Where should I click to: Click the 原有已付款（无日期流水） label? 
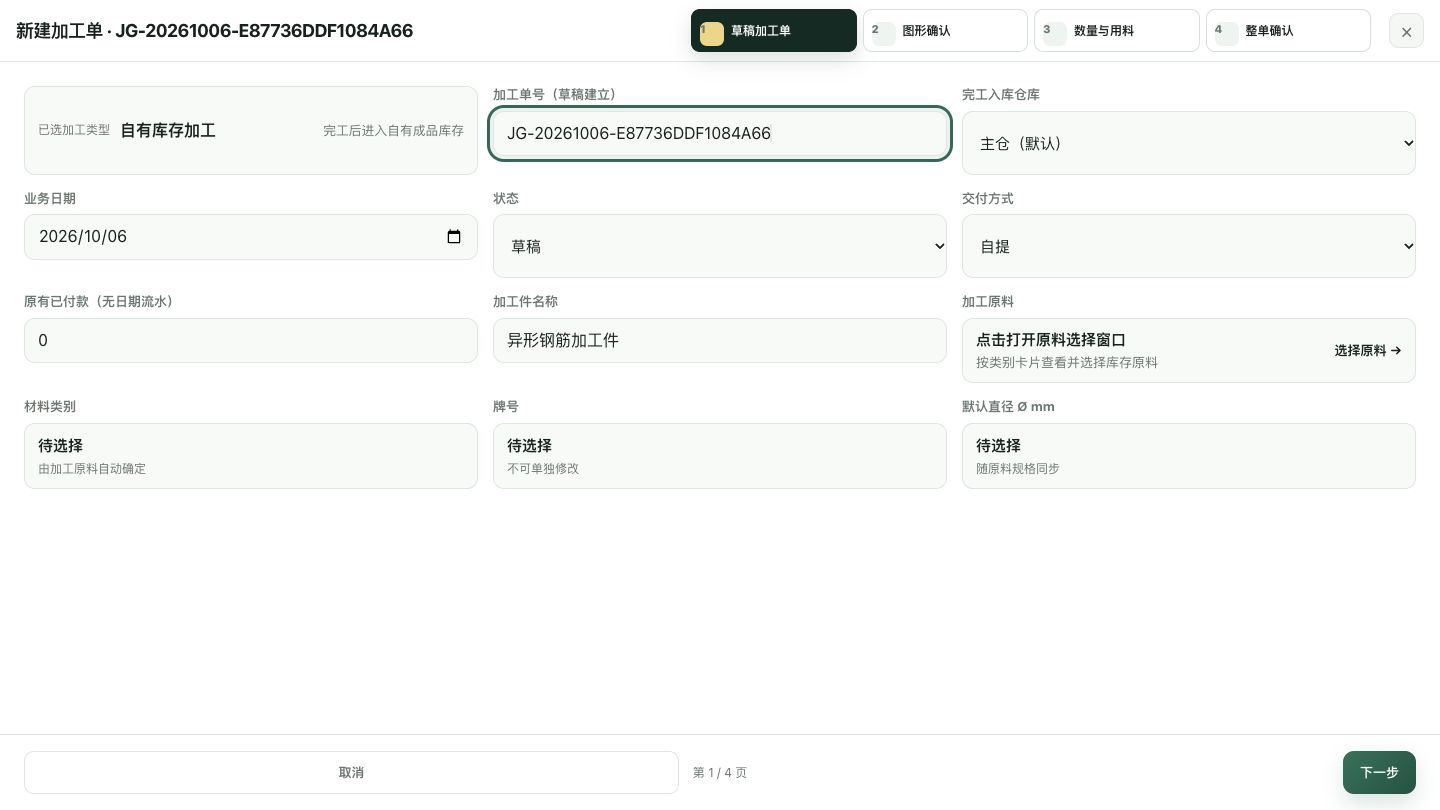coord(102,302)
